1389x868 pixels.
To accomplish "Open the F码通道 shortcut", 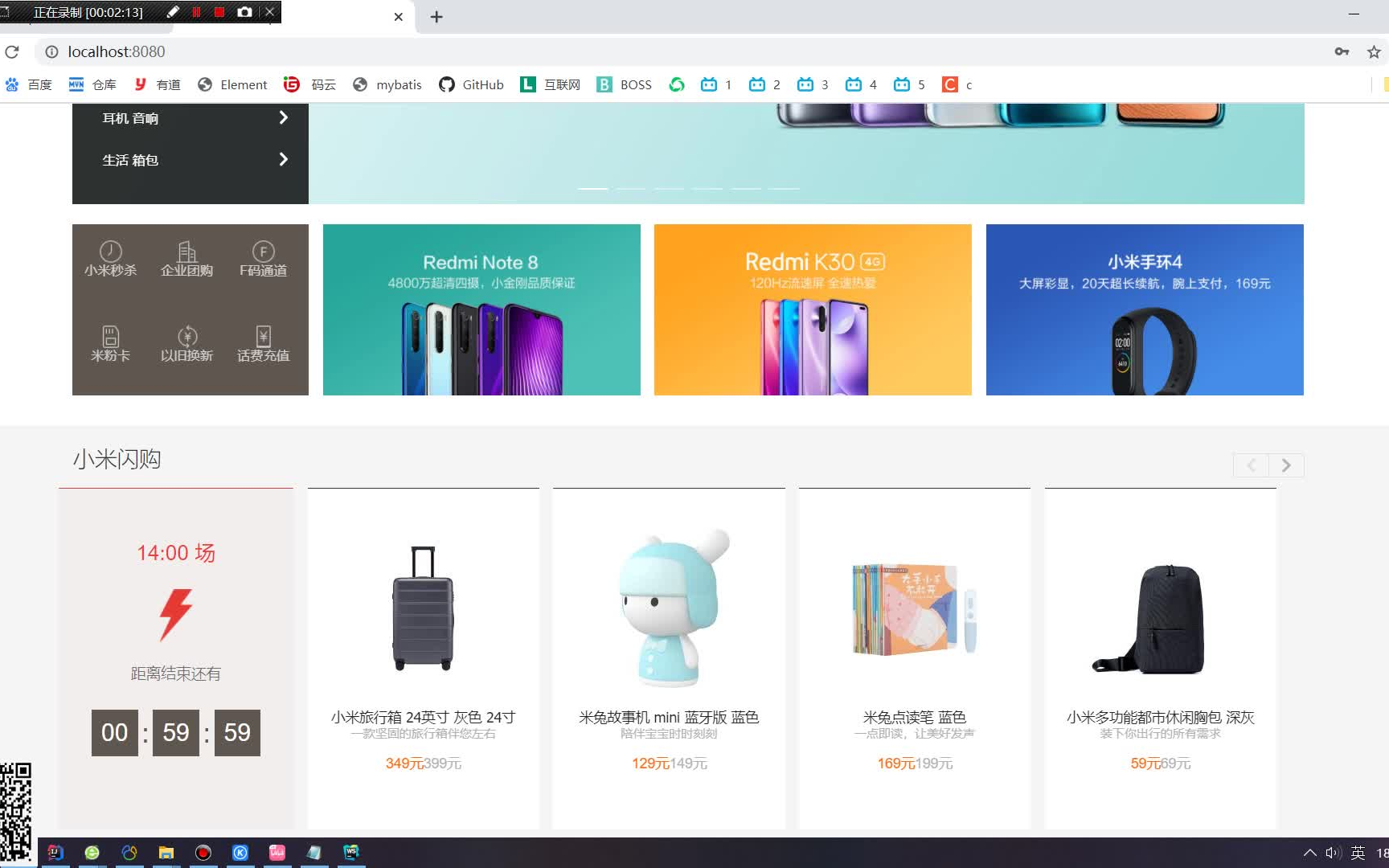I will click(x=263, y=260).
